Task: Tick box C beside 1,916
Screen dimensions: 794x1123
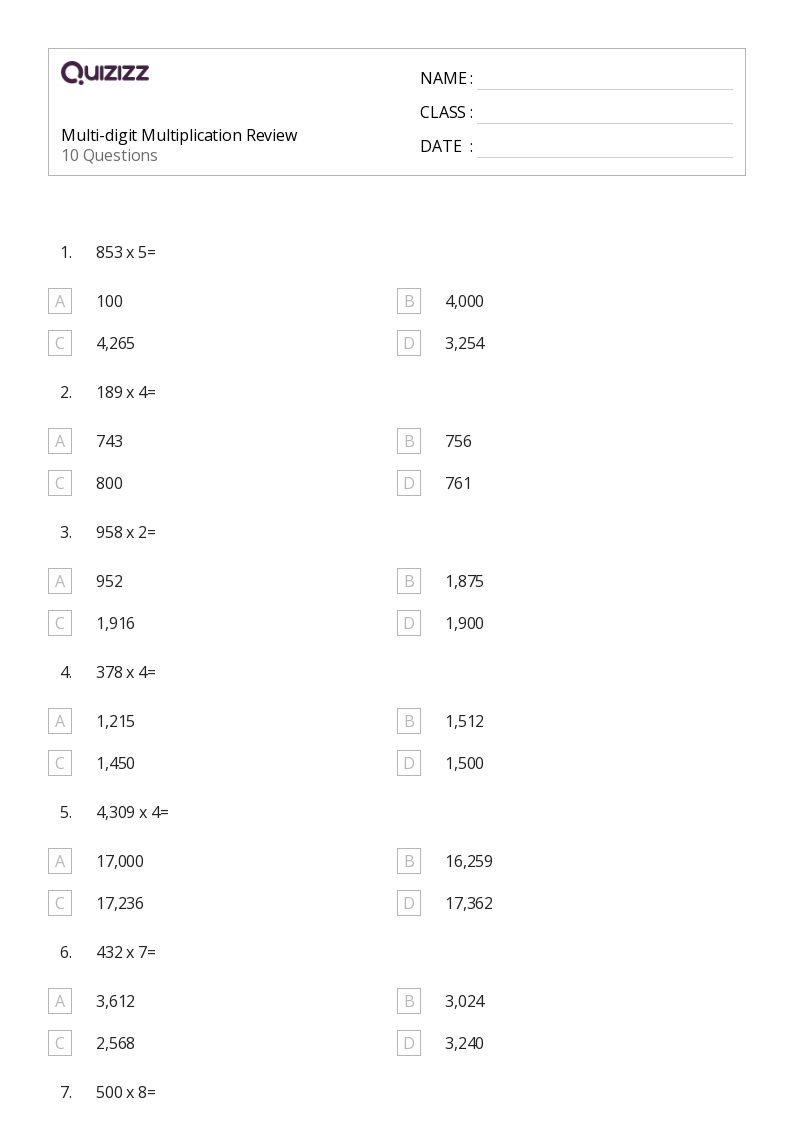Action: pos(60,623)
